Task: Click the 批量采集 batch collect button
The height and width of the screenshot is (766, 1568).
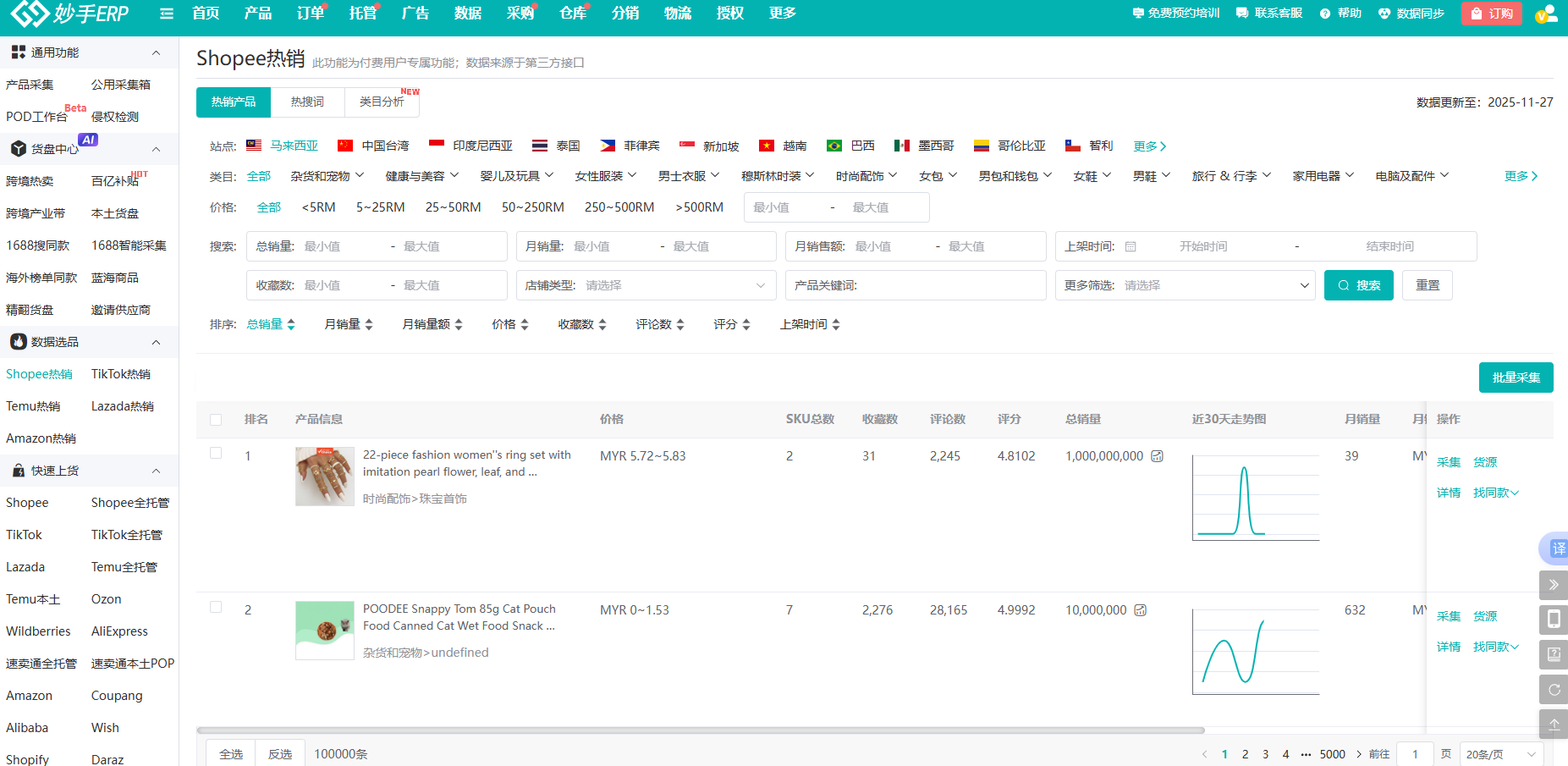Action: (x=1516, y=377)
